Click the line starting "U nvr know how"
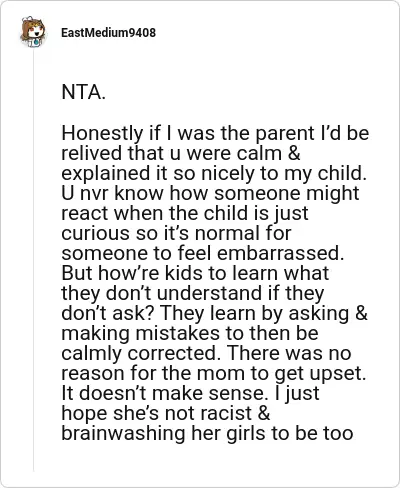The width and height of the screenshot is (400, 488). [x=211, y=193]
